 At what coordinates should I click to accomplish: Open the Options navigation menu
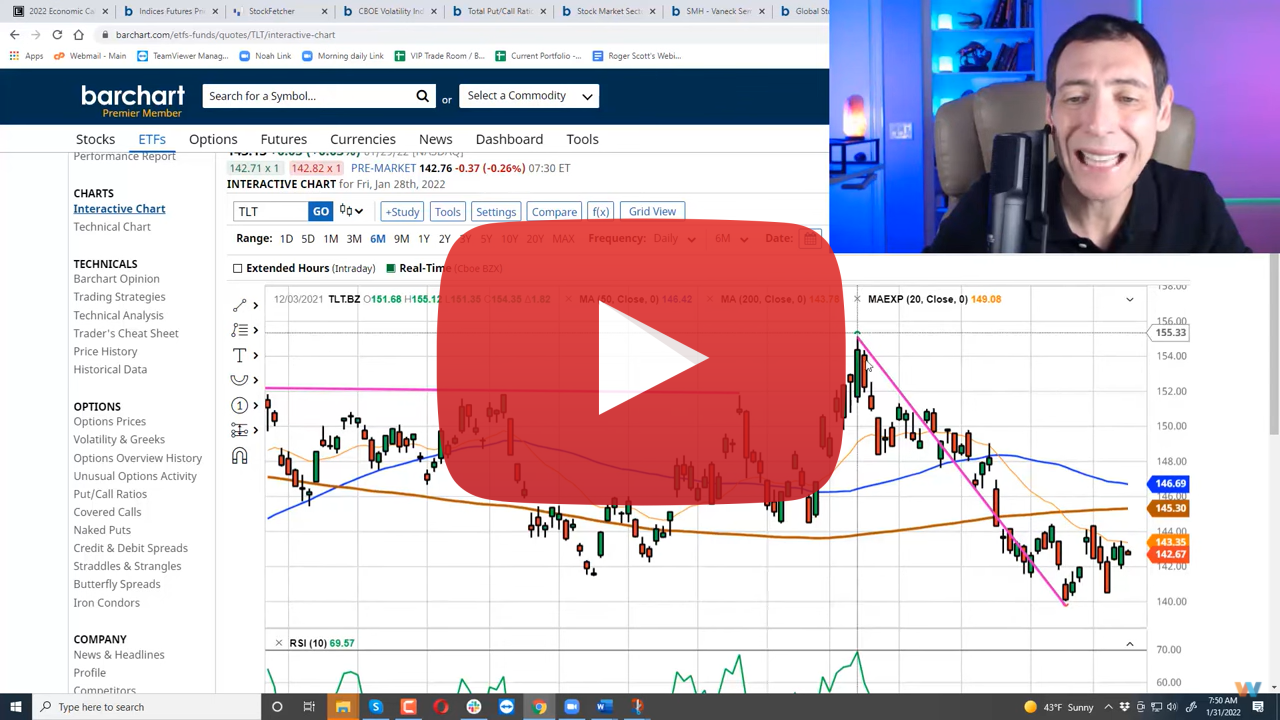tap(213, 139)
